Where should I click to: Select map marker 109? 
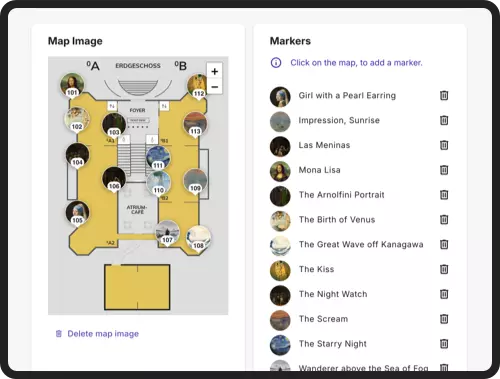tap(195, 181)
